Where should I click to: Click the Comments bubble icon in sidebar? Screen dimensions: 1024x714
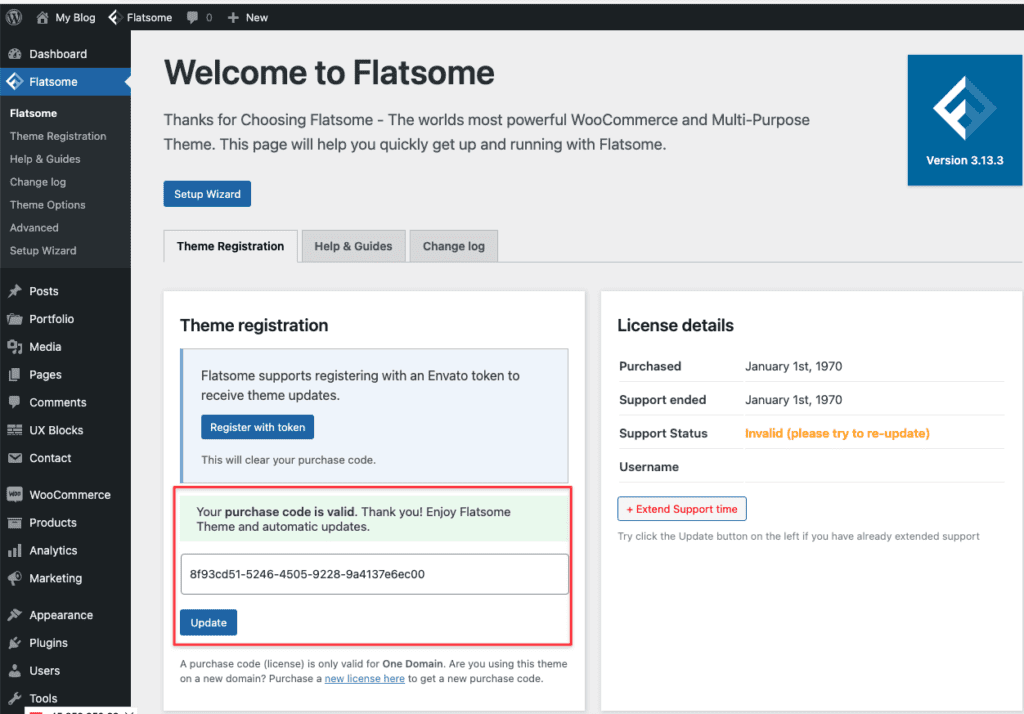14,402
